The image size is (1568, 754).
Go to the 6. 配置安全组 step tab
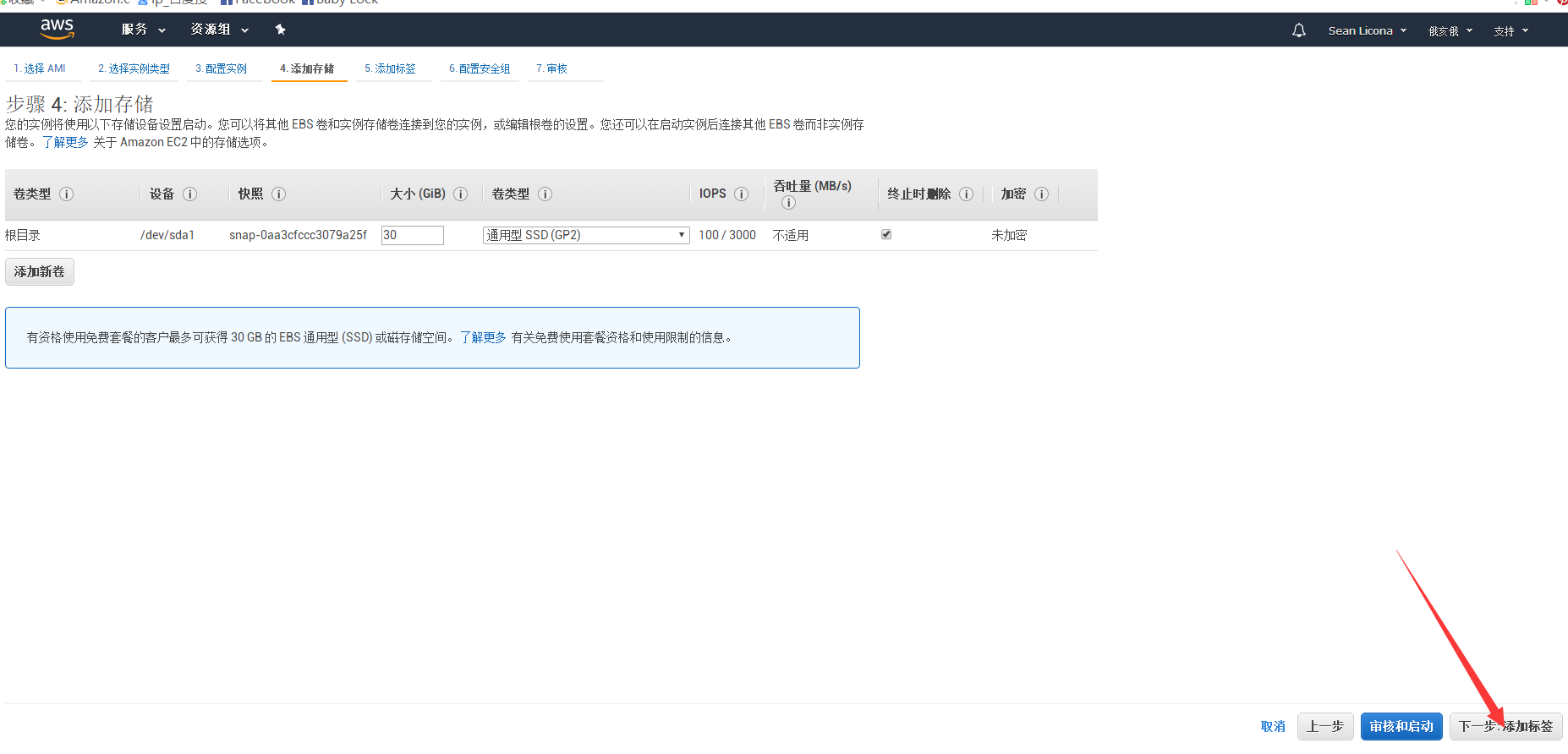point(480,68)
